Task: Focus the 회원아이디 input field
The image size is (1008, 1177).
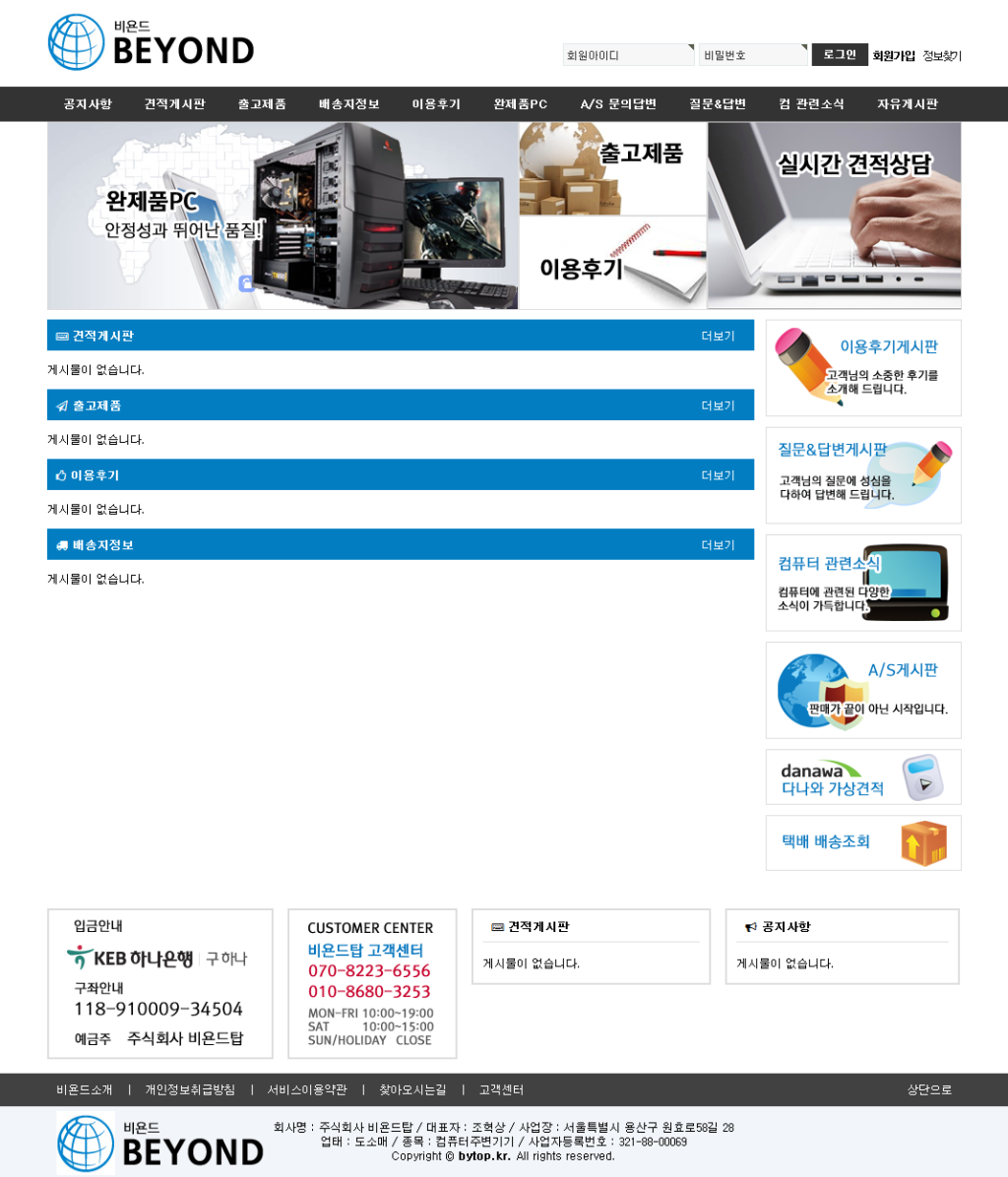Action: click(x=628, y=55)
